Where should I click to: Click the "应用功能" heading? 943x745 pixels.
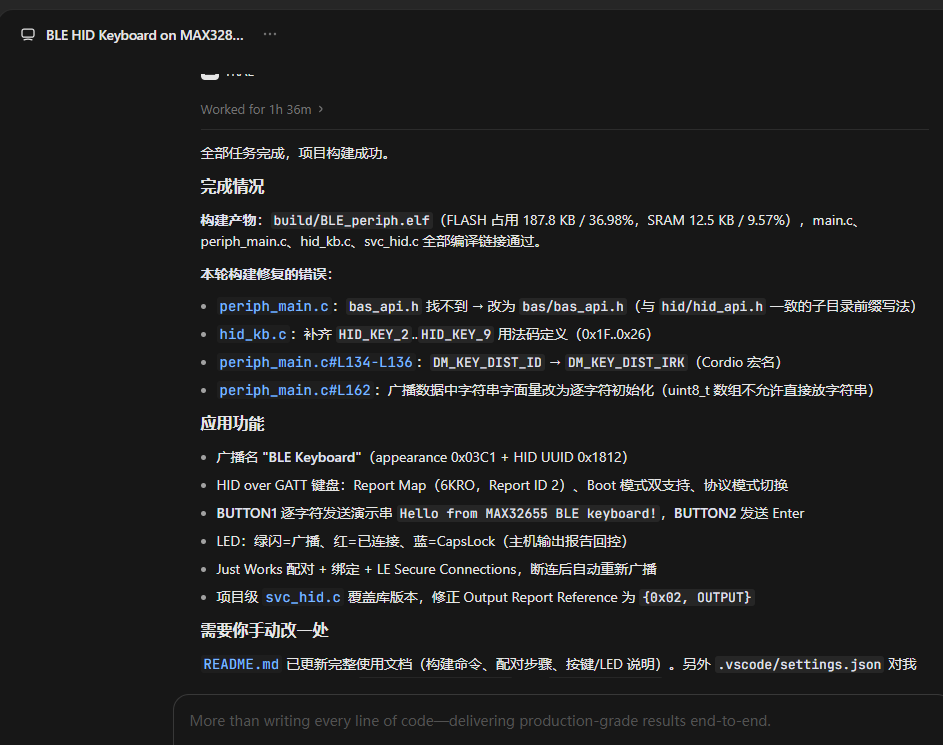(x=232, y=423)
